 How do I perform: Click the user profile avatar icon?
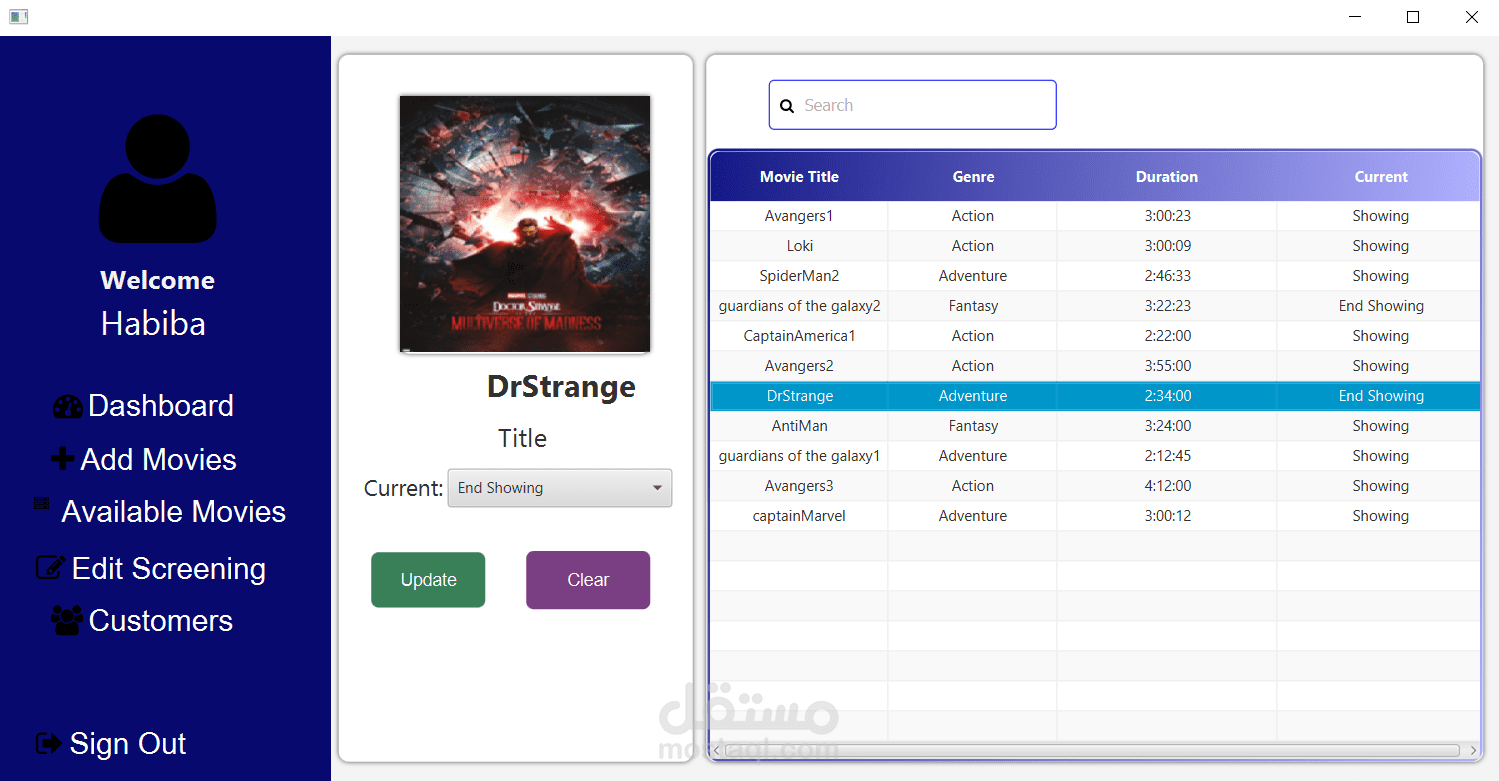coord(158,179)
